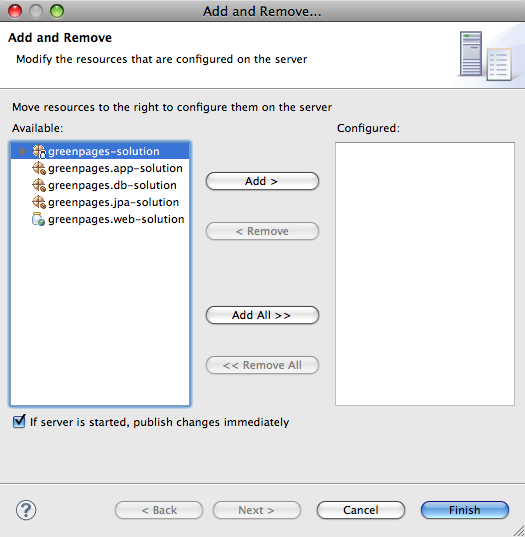Click the Add > button
525x537 pixels.
point(262,181)
